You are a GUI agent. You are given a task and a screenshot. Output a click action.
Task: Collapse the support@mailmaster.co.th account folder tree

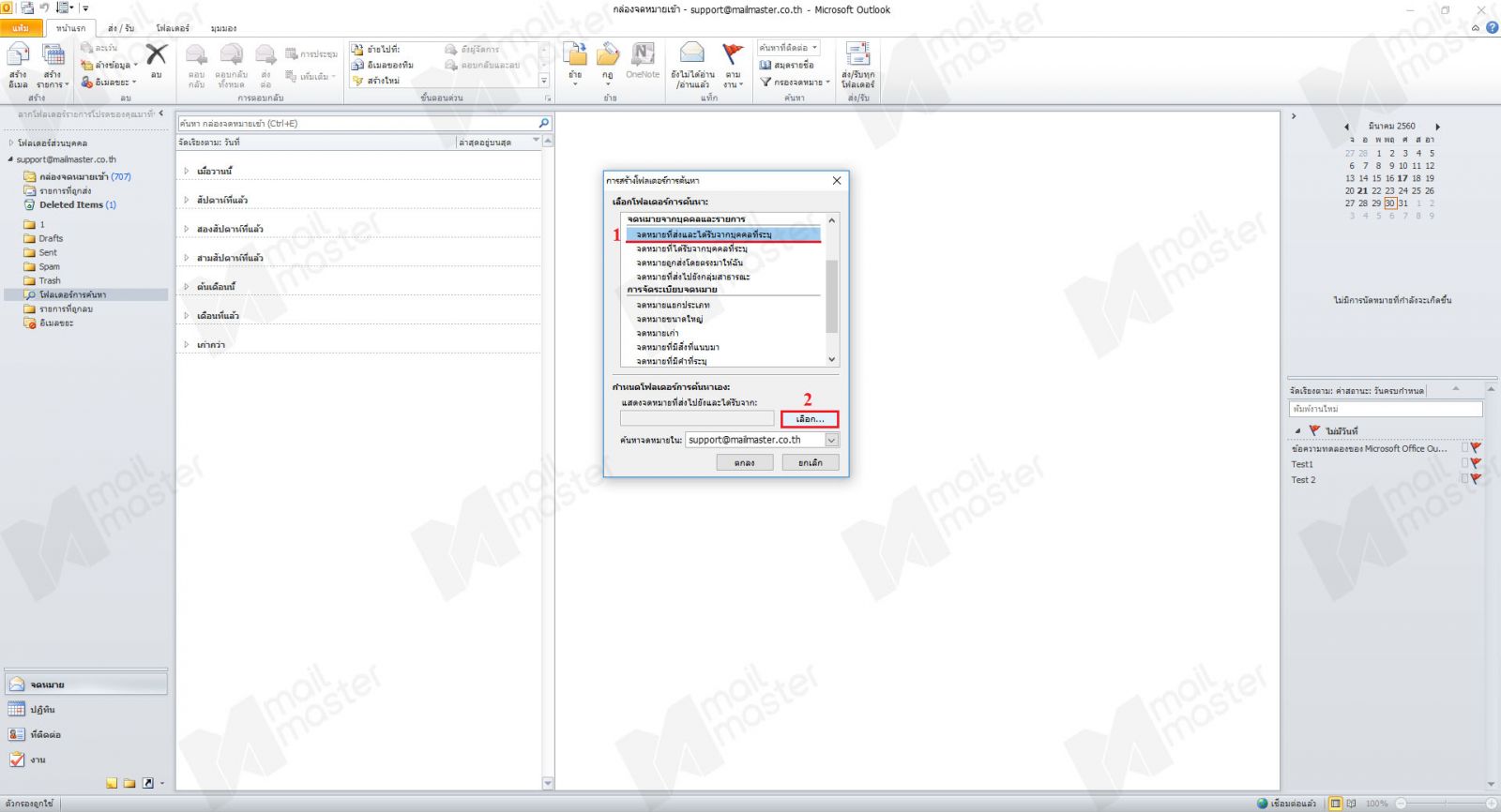point(10,159)
